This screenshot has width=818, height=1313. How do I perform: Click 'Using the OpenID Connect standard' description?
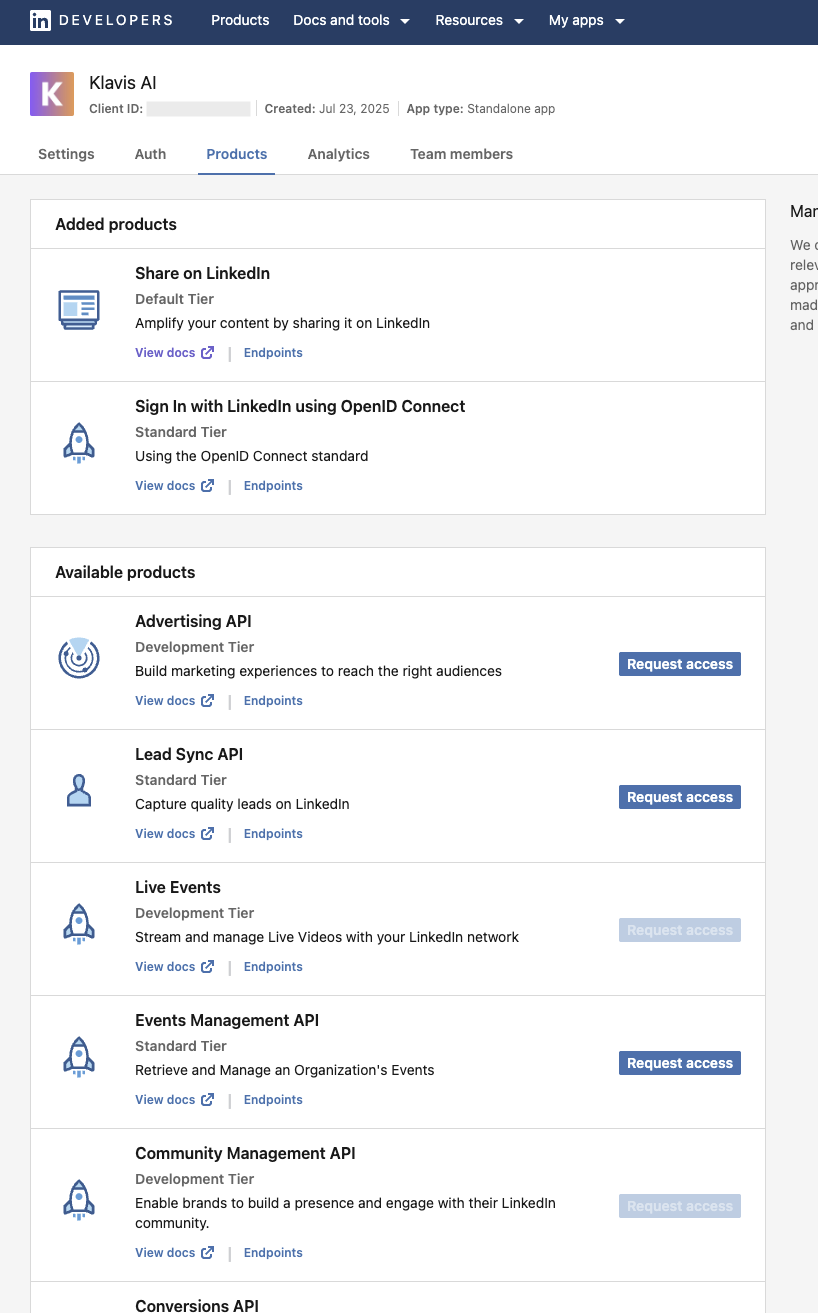252,456
